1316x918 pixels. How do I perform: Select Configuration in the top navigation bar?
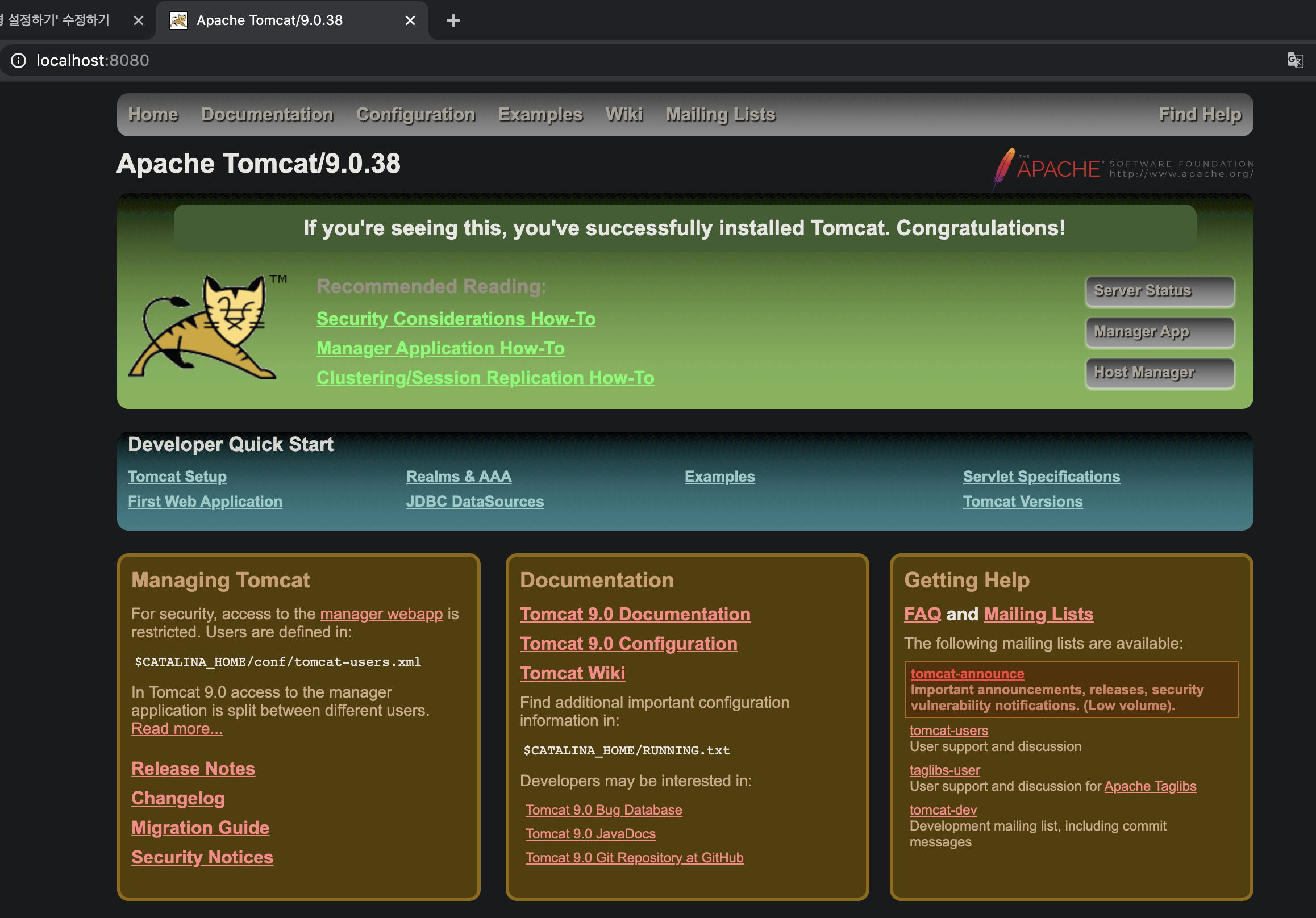(x=415, y=115)
